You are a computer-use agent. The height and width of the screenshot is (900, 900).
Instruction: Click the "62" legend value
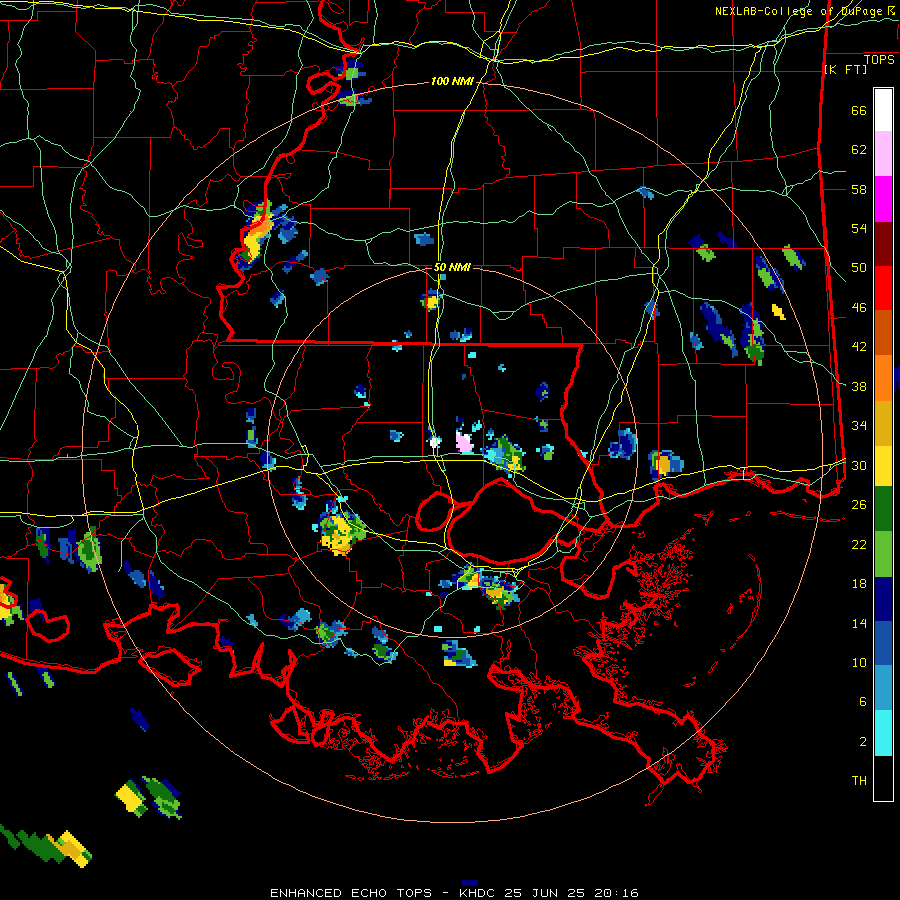click(859, 150)
